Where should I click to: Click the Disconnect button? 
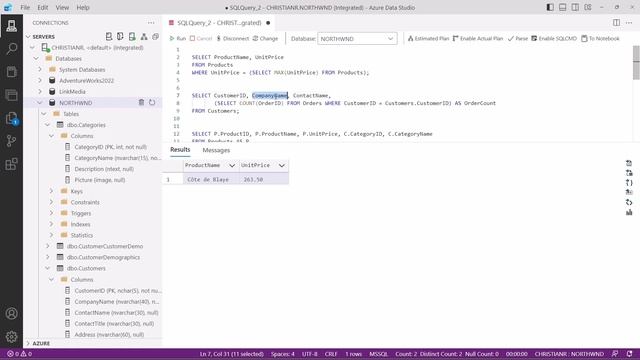232,38
